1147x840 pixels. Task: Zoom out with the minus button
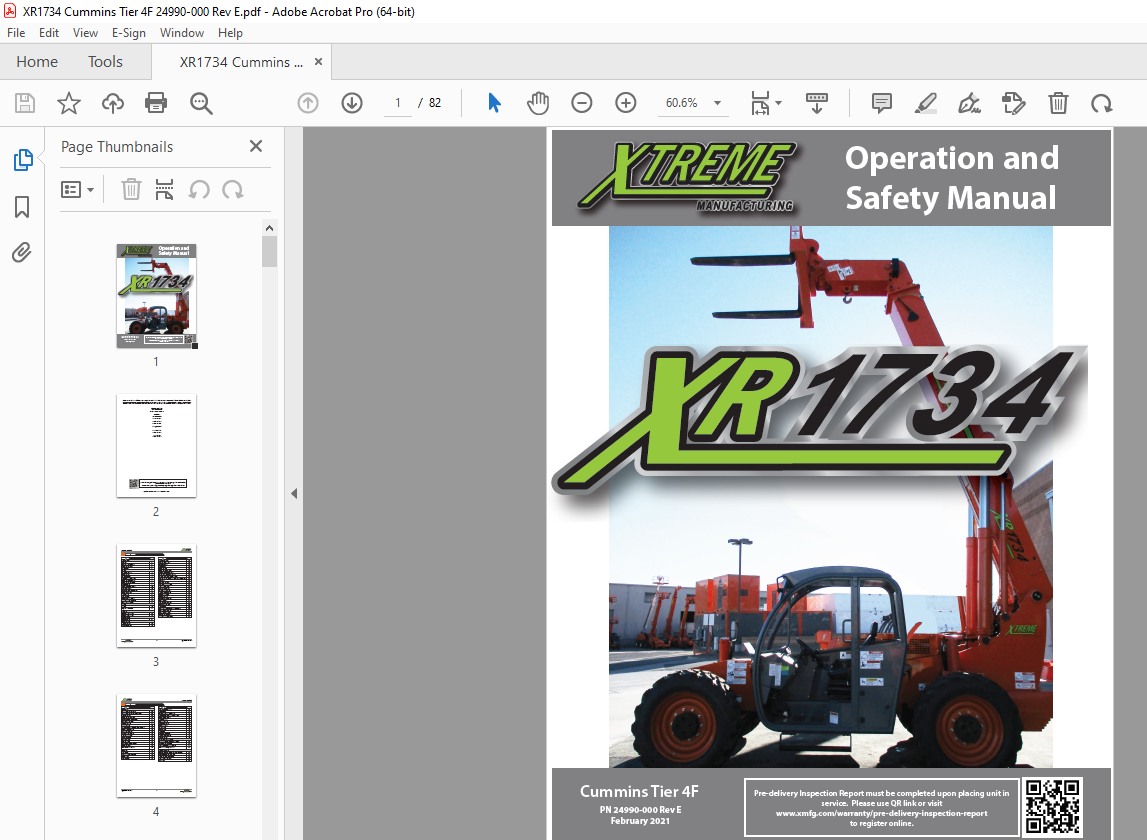click(x=582, y=103)
